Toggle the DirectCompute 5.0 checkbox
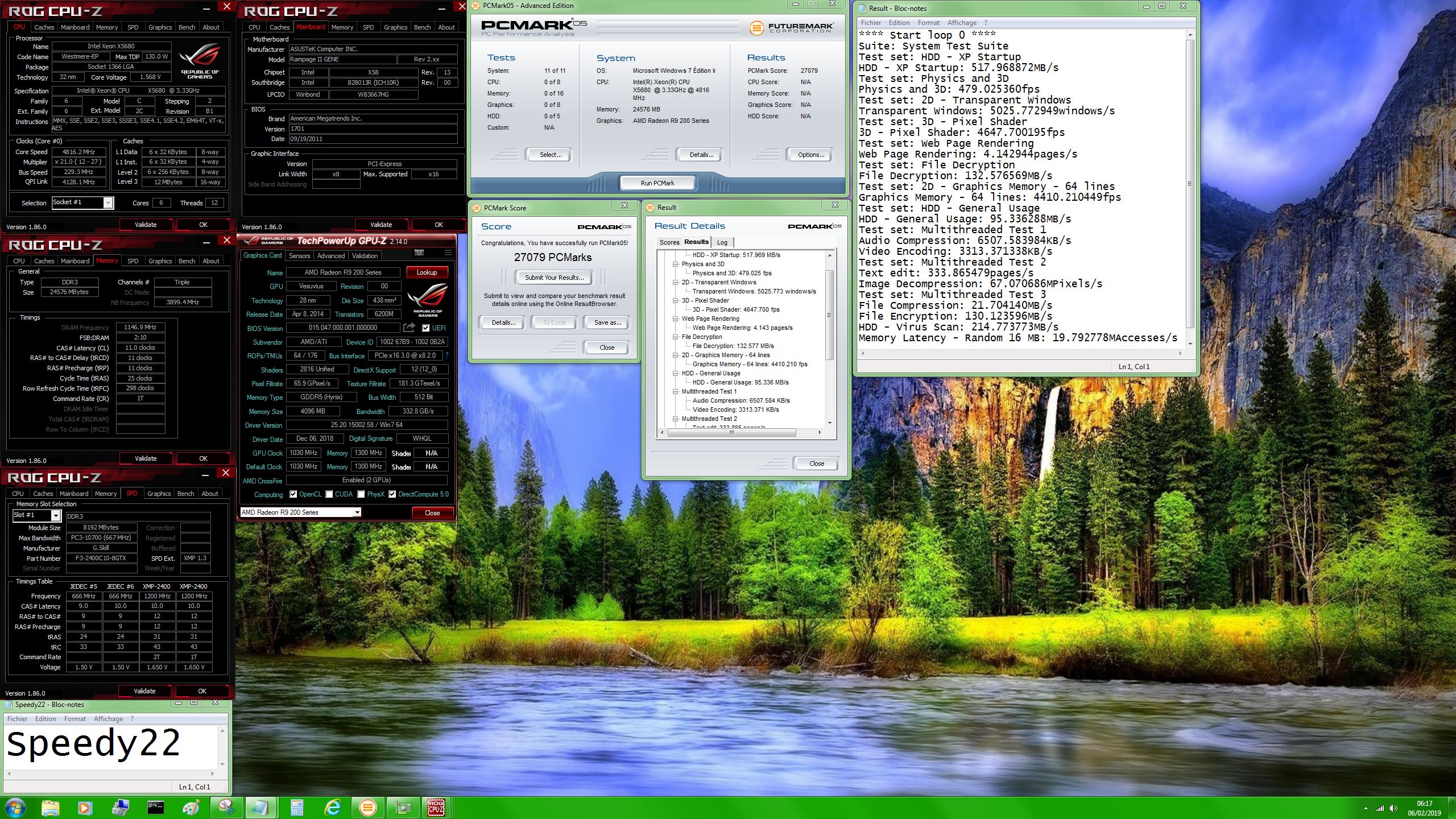Screen dimensions: 1456x819 coord(392,494)
